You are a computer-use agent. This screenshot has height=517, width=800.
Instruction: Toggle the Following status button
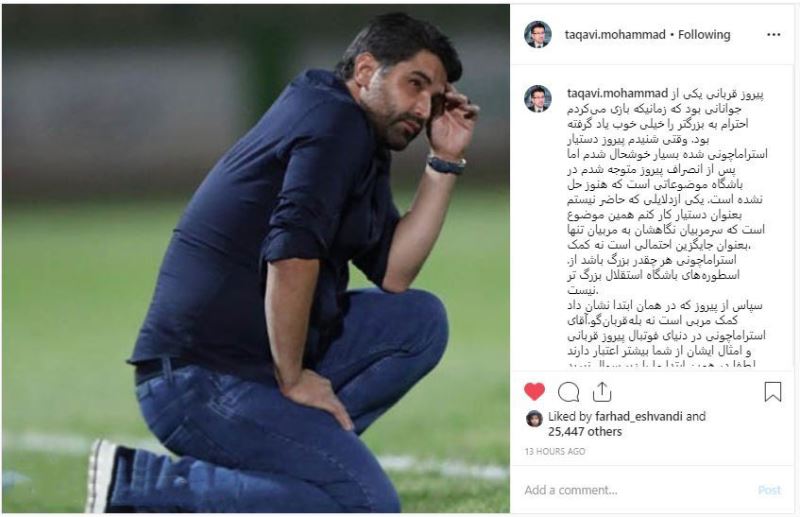[x=704, y=35]
